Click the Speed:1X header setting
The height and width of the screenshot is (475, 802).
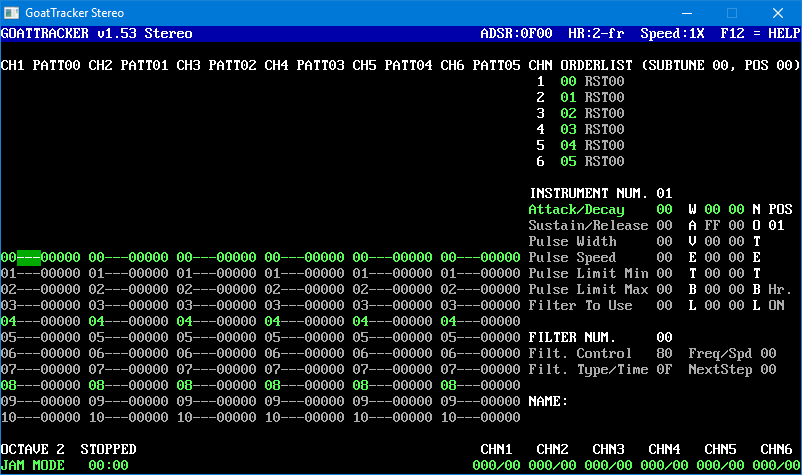click(672, 34)
